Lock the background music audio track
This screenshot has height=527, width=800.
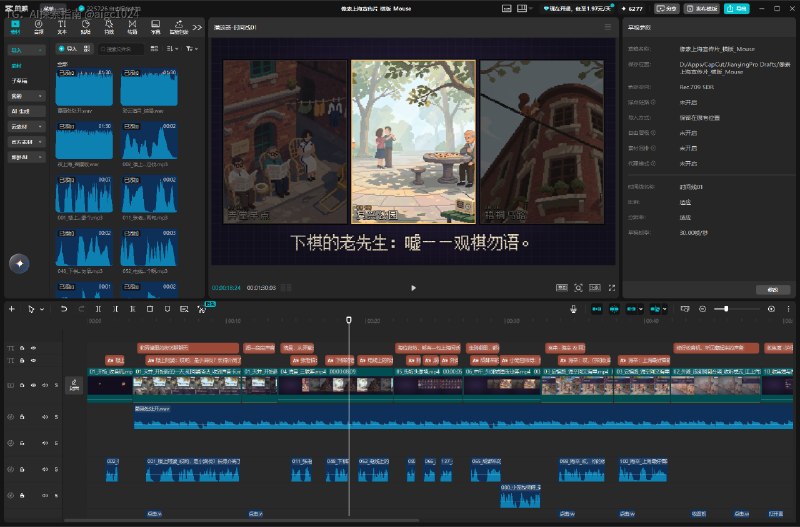tap(22, 417)
